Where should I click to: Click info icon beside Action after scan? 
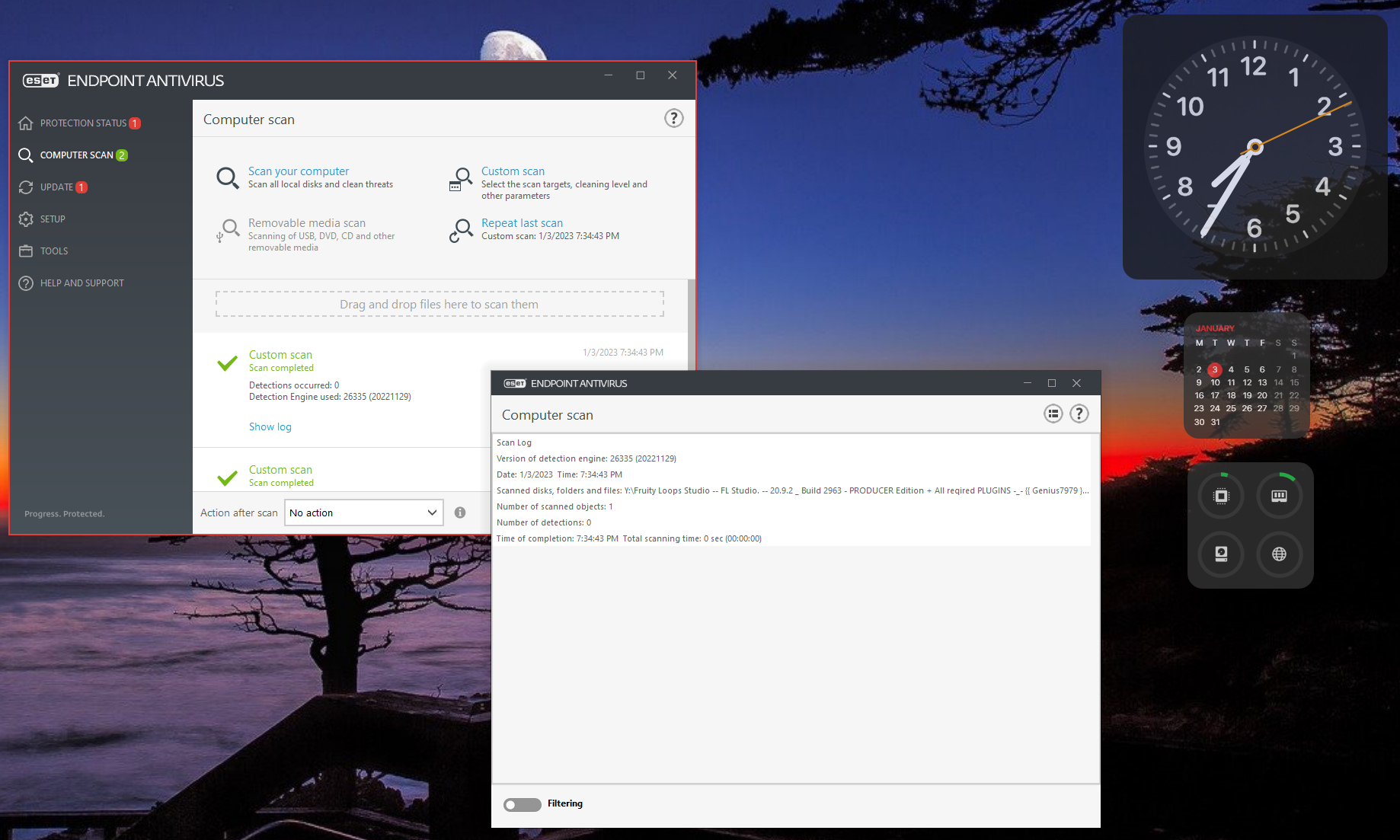460,513
